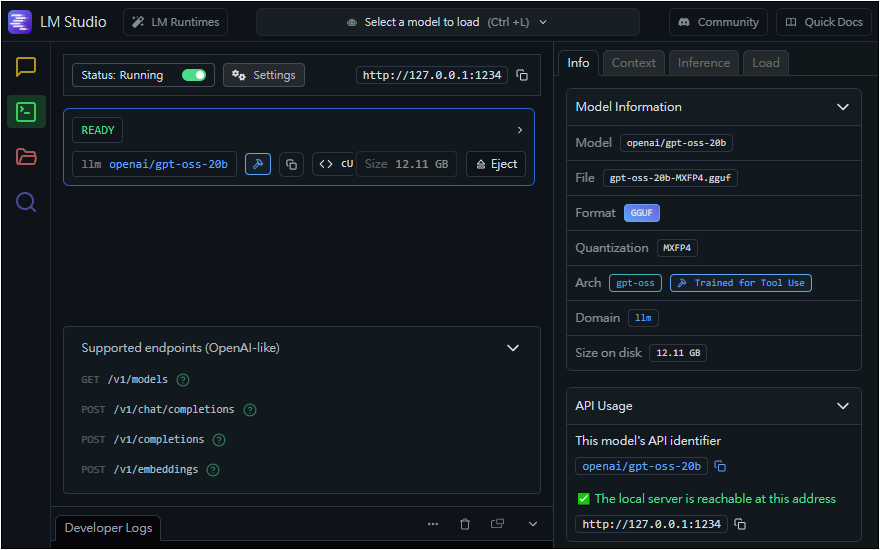Viewport: 880px width, 550px height.
Task: Open the Developer terminal sidebar icon
Action: 26,112
